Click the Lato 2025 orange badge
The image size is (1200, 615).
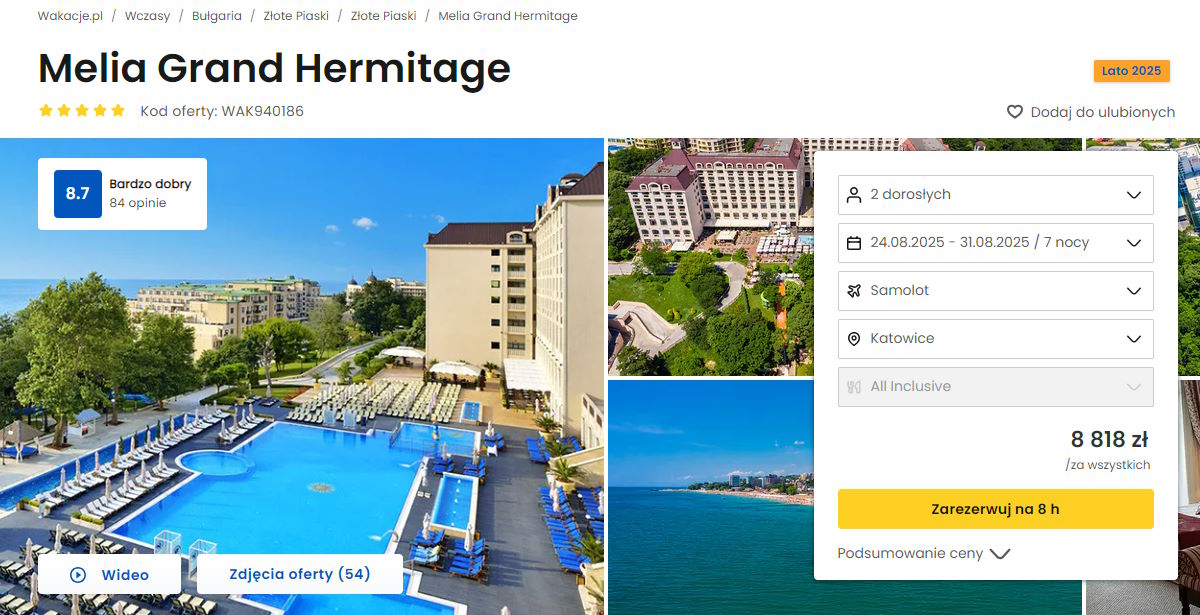pos(1132,71)
